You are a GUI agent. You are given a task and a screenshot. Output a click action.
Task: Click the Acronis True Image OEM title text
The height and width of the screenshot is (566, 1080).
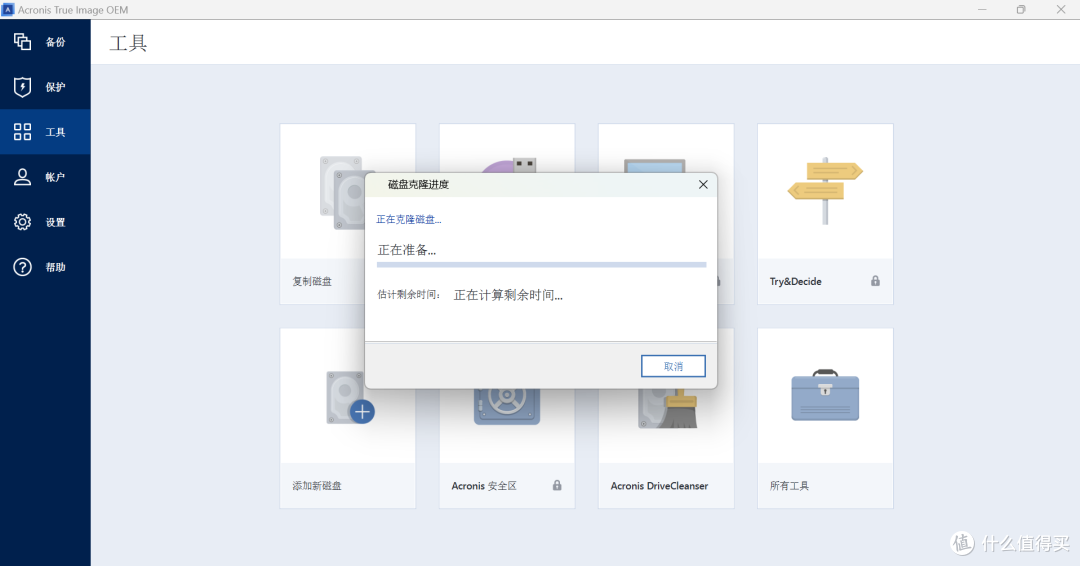click(73, 10)
